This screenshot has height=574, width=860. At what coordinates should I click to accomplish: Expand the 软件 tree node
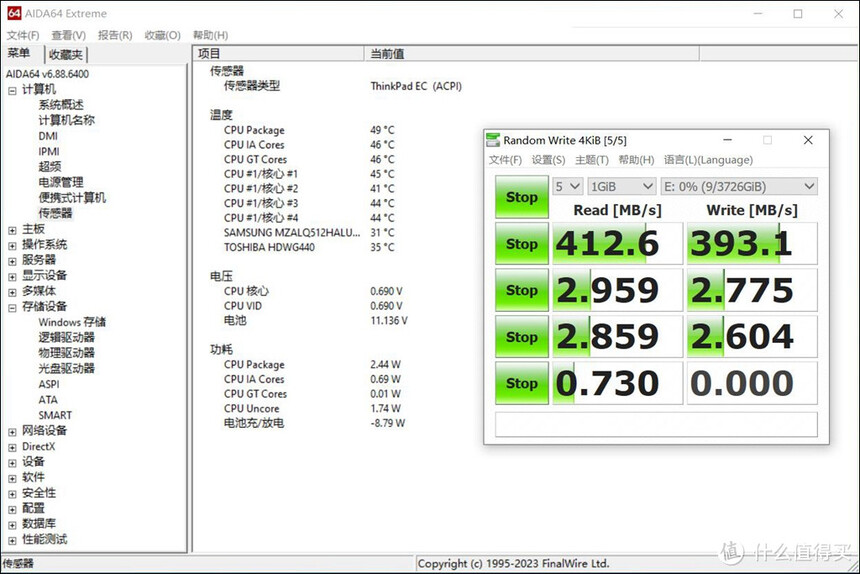point(12,478)
